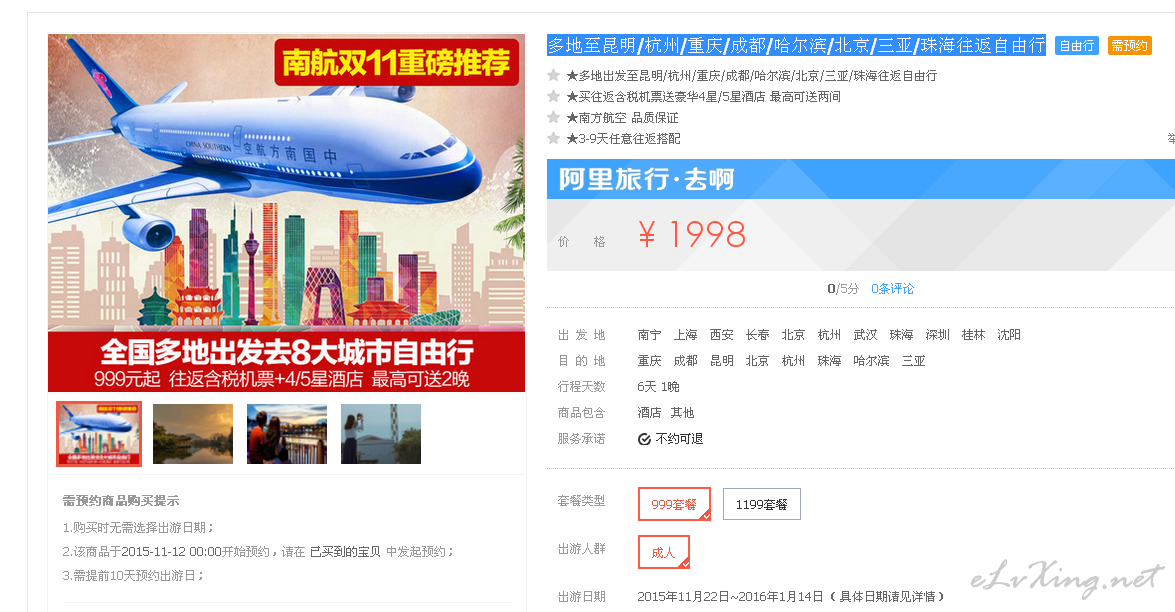
Task: Select the airplane promo thumbnail
Action: pyautogui.click(x=99, y=434)
